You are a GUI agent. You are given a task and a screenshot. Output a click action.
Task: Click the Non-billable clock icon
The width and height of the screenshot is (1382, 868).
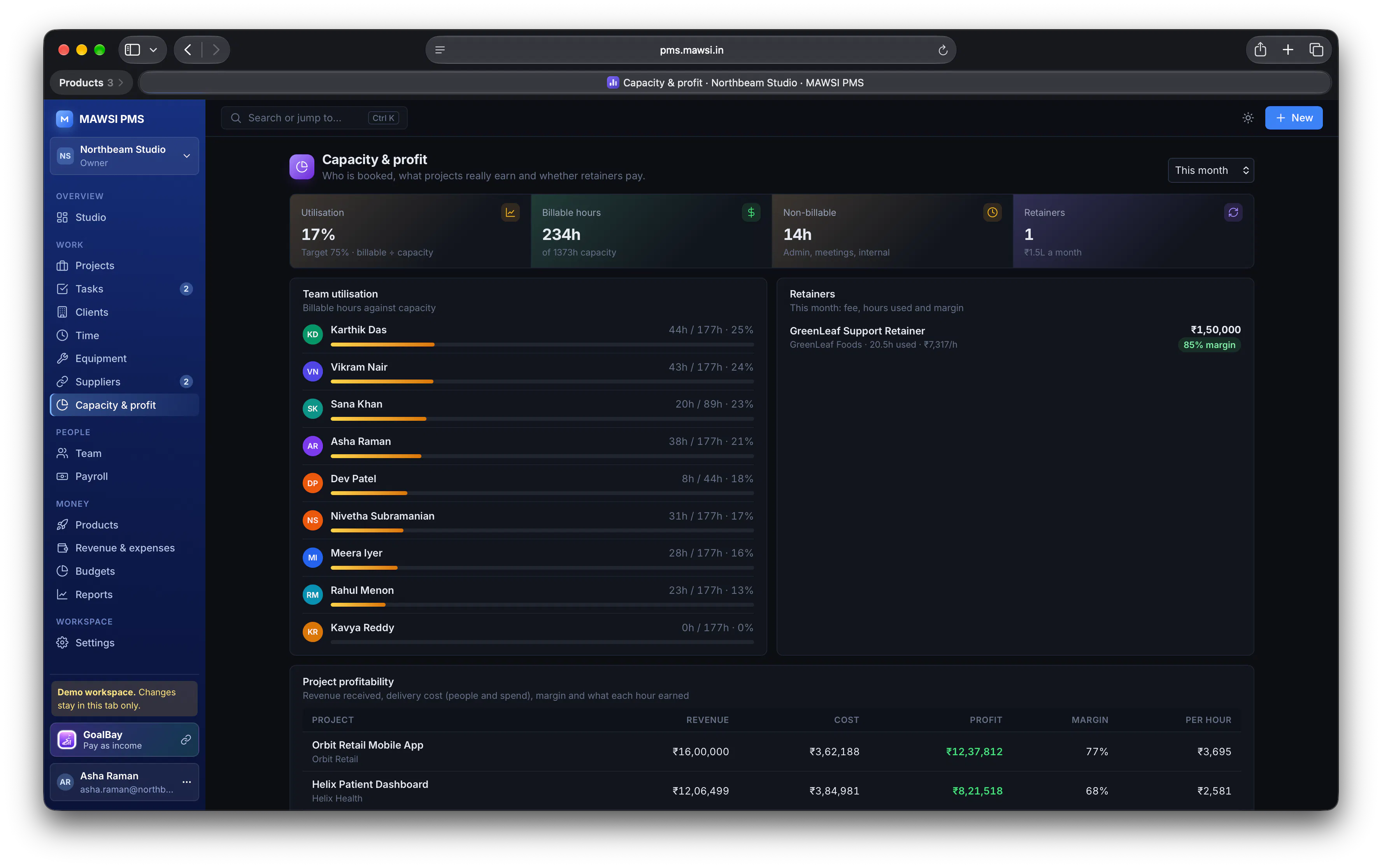(992, 212)
